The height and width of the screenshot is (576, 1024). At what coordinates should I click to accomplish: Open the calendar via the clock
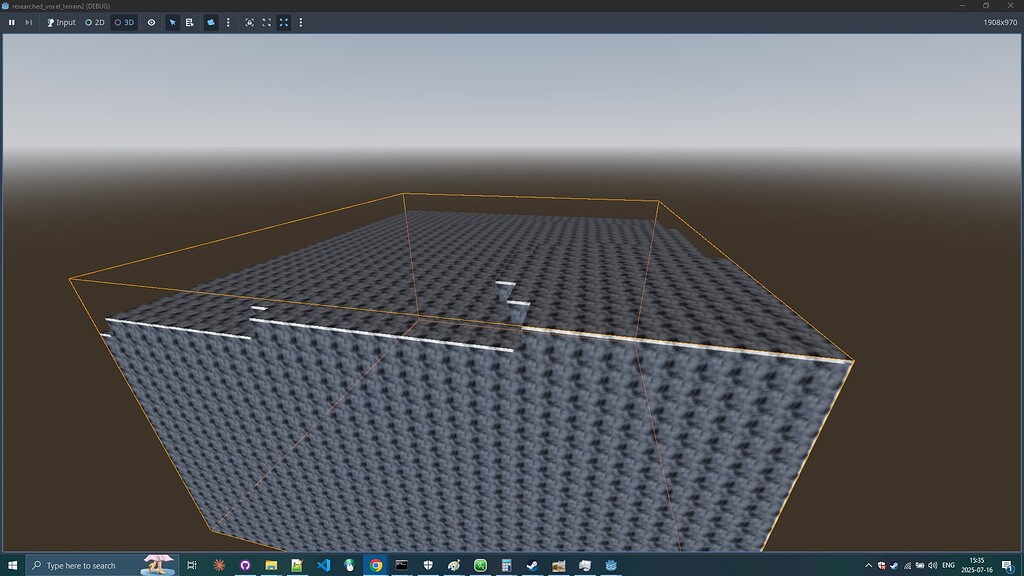click(977, 565)
